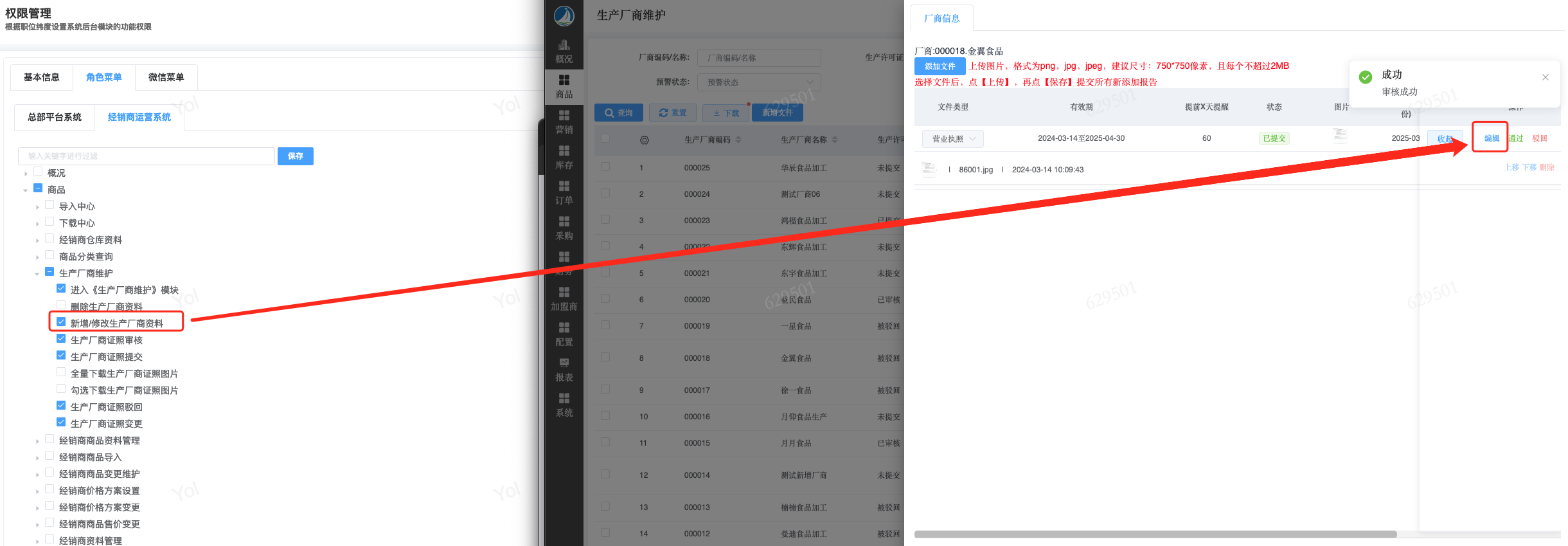Open 订单 in the dark sidebar
Screen dimensions: 1568x546
pyautogui.click(x=564, y=193)
